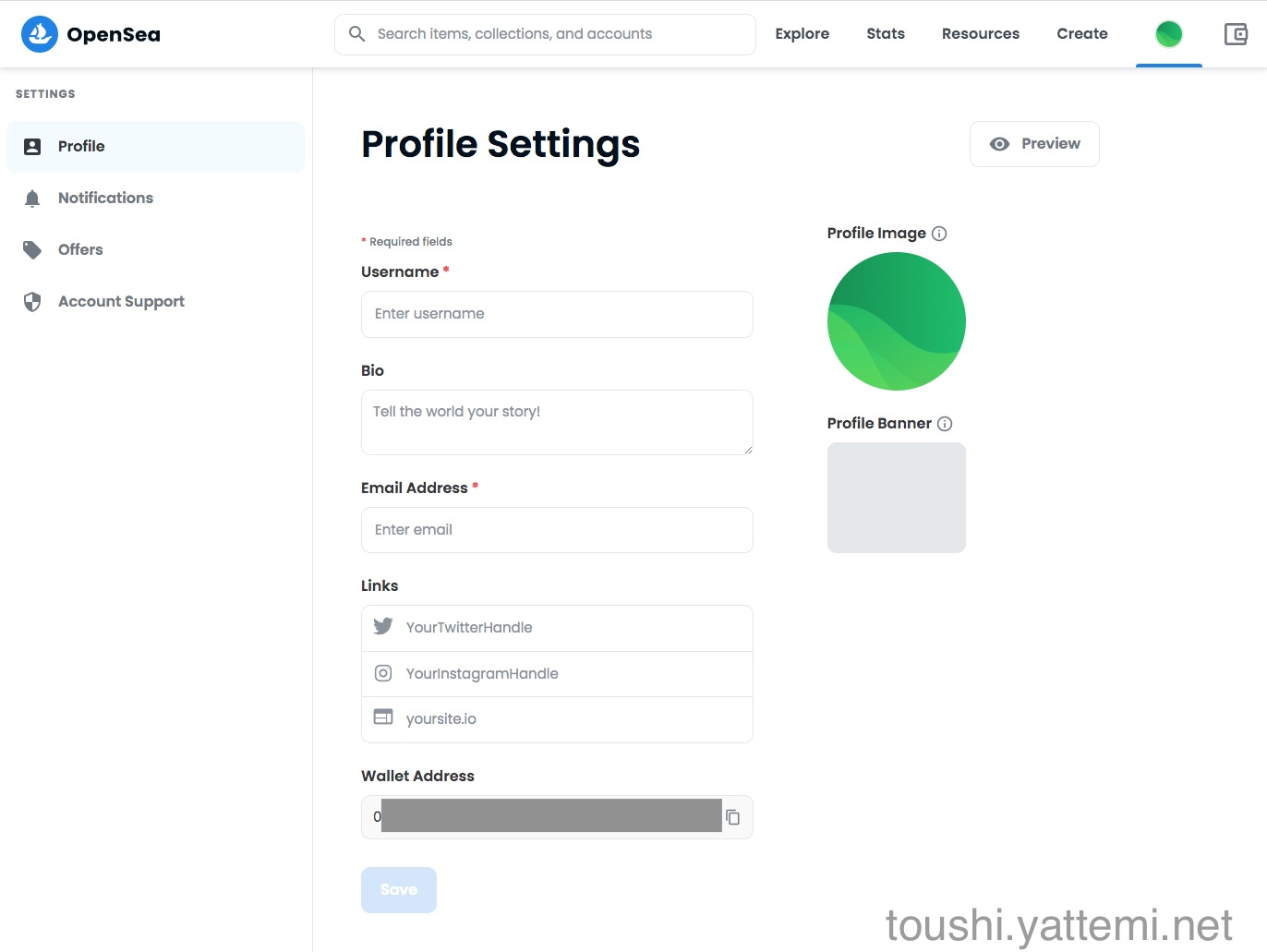
Task: Open the Resources menu
Action: coord(980,34)
